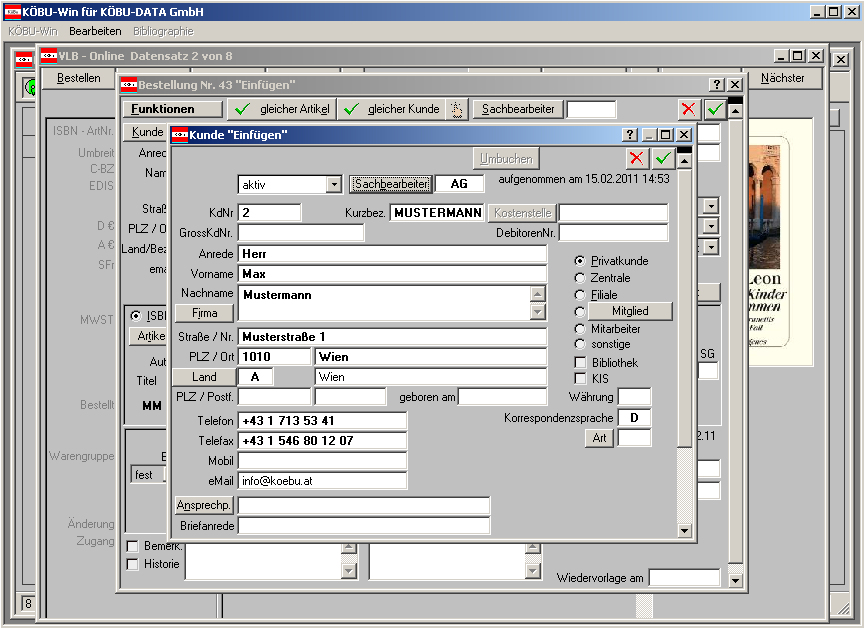864x628 pixels.
Task: Click the Kunde Einfügen window logo icon
Action: click(x=180, y=135)
